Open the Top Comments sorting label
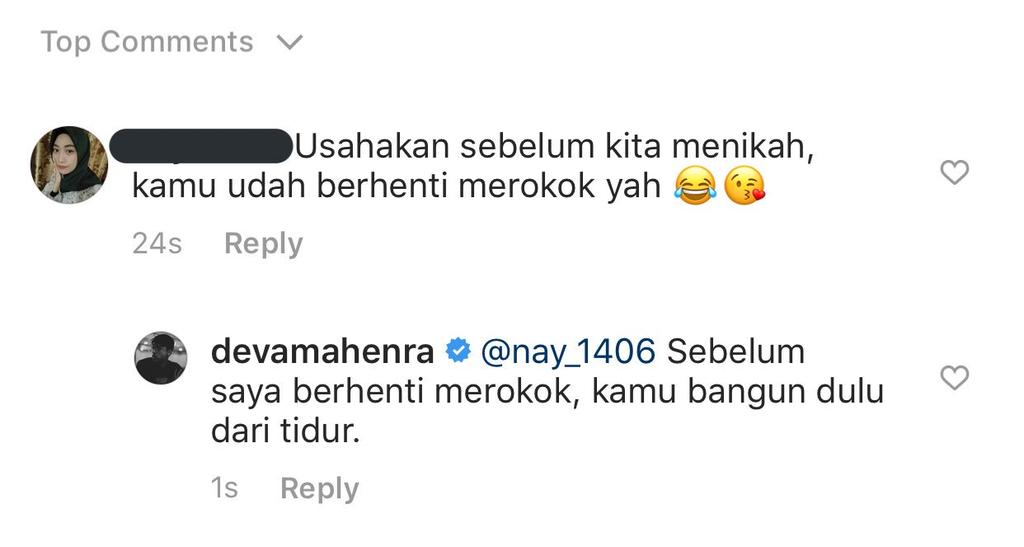This screenshot has height=547, width=1024. [x=147, y=42]
